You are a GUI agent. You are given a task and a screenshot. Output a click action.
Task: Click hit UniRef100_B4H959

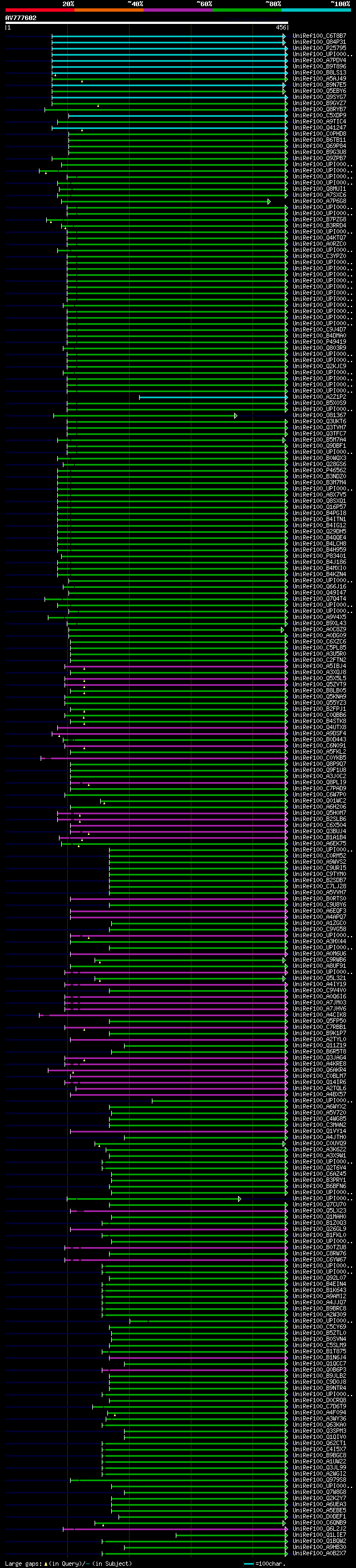319,550
